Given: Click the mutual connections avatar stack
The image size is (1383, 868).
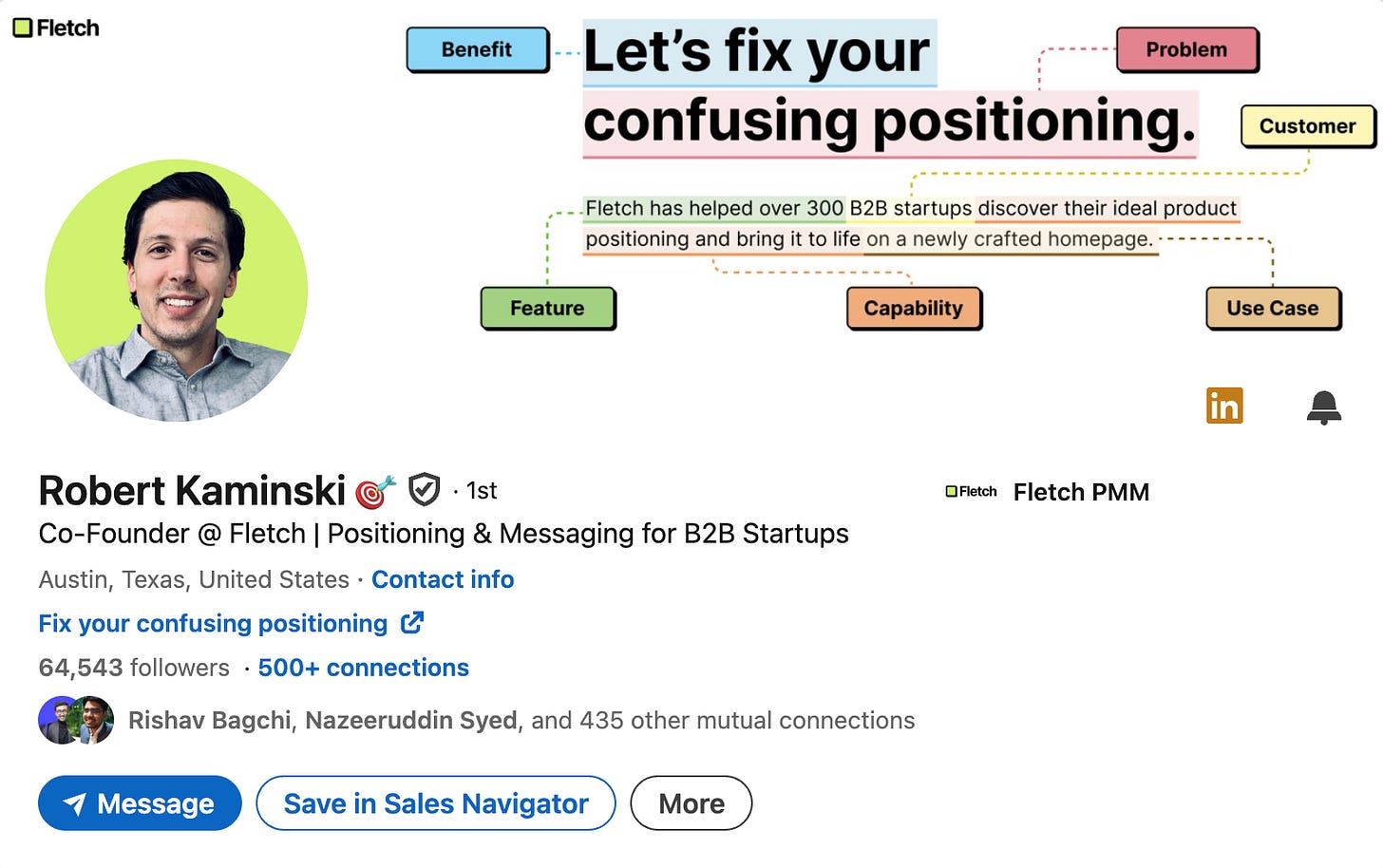Looking at the screenshot, I should [x=75, y=720].
